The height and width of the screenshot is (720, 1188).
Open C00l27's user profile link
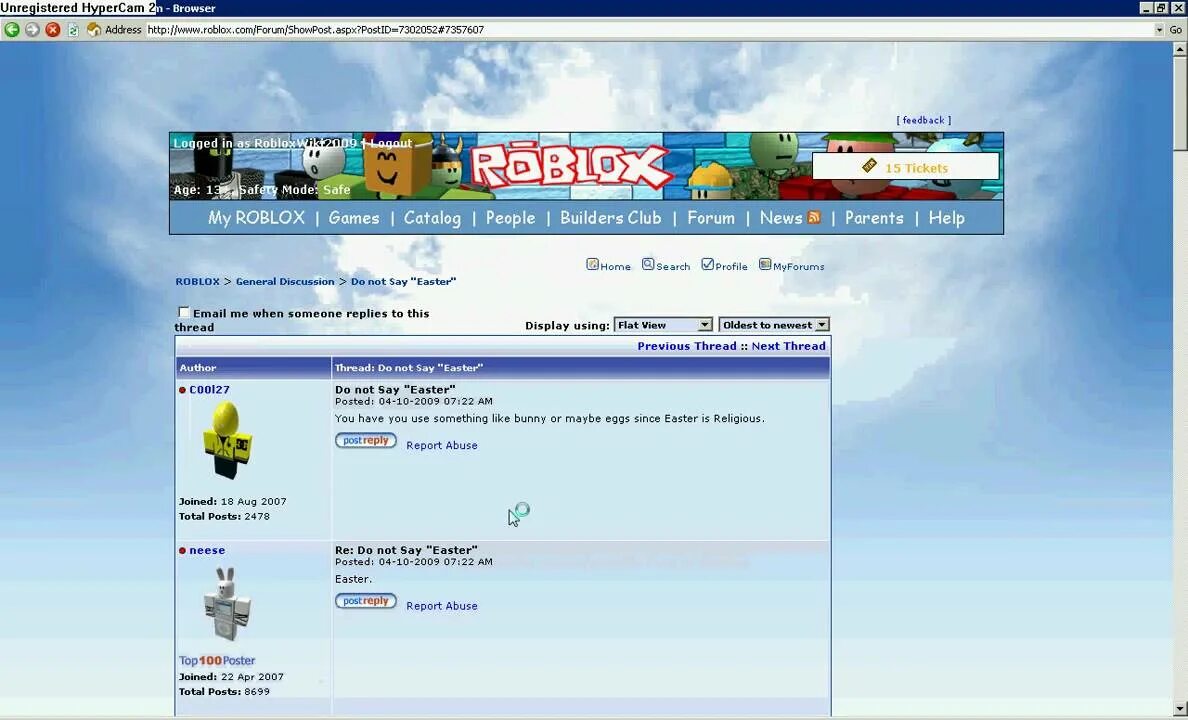pyautogui.click(x=209, y=390)
